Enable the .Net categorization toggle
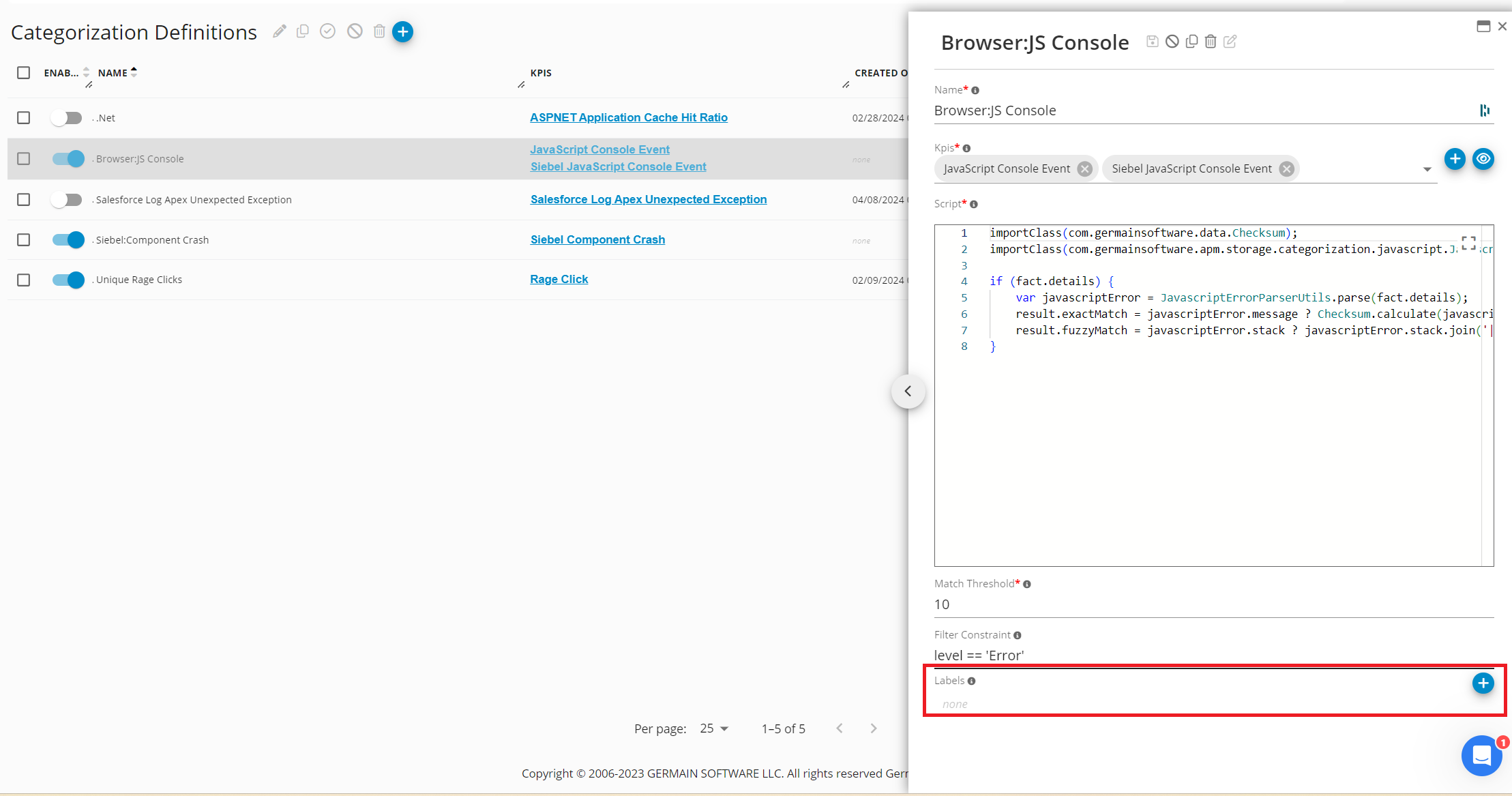Screen dimensions: 1512x796 click(67, 118)
